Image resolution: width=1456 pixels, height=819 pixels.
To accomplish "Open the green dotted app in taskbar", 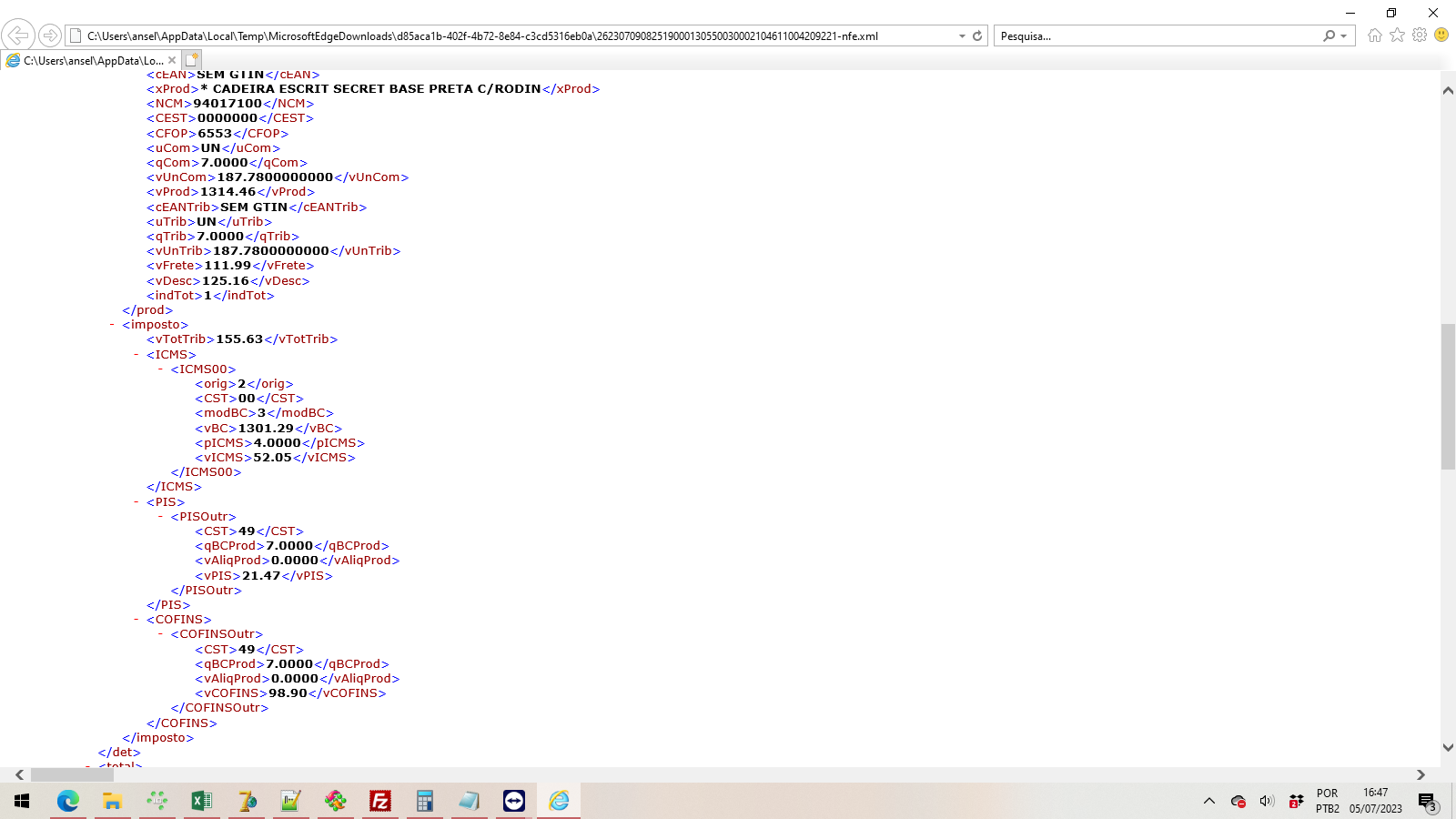I will point(157,801).
